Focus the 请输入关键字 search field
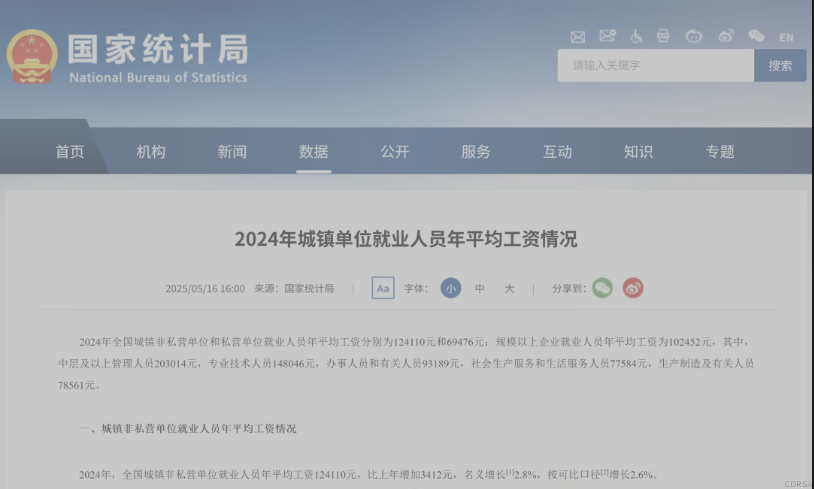This screenshot has height=489, width=814. [x=656, y=65]
